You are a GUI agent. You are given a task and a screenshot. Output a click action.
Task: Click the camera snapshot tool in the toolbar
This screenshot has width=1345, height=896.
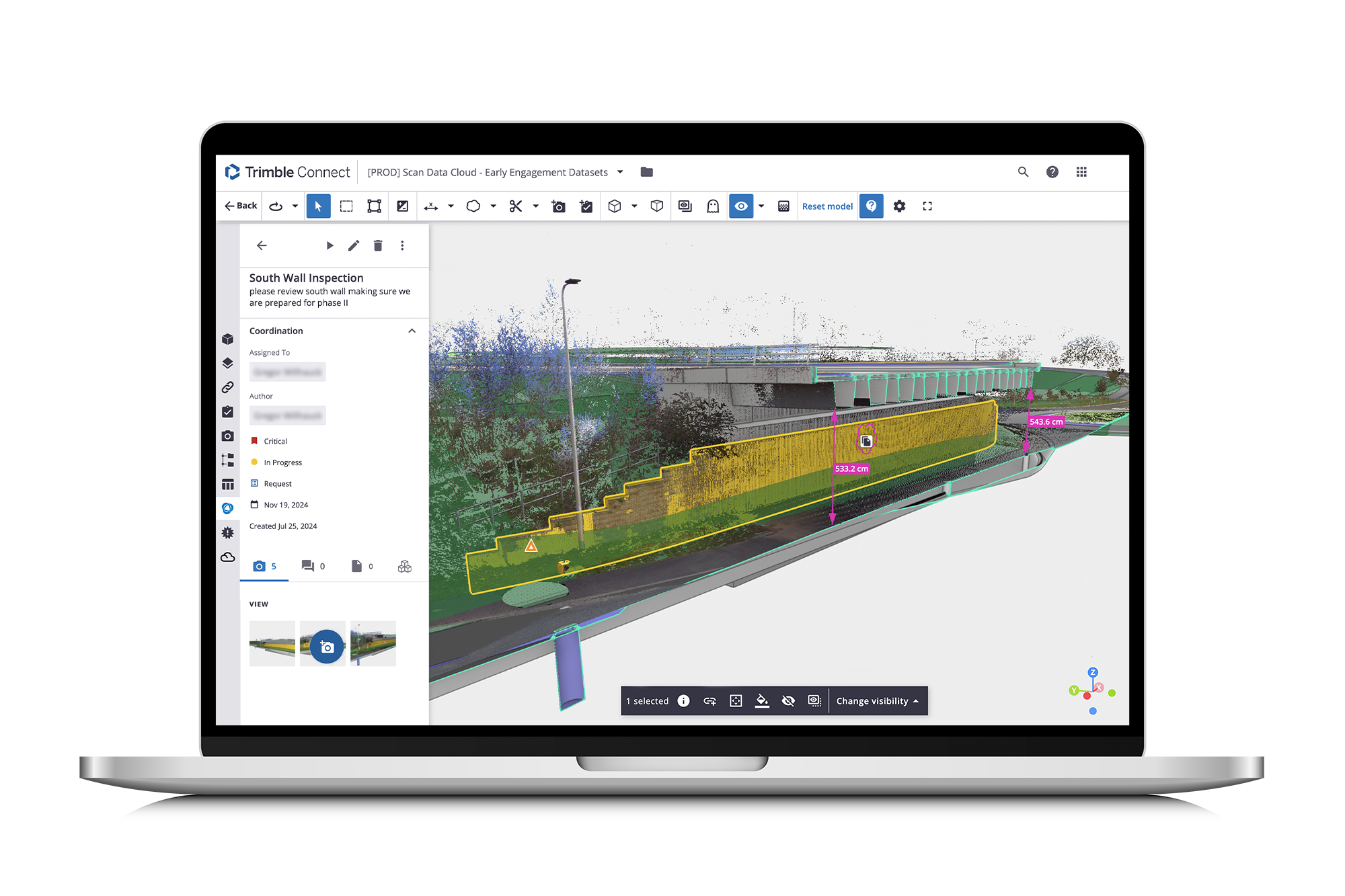[558, 206]
